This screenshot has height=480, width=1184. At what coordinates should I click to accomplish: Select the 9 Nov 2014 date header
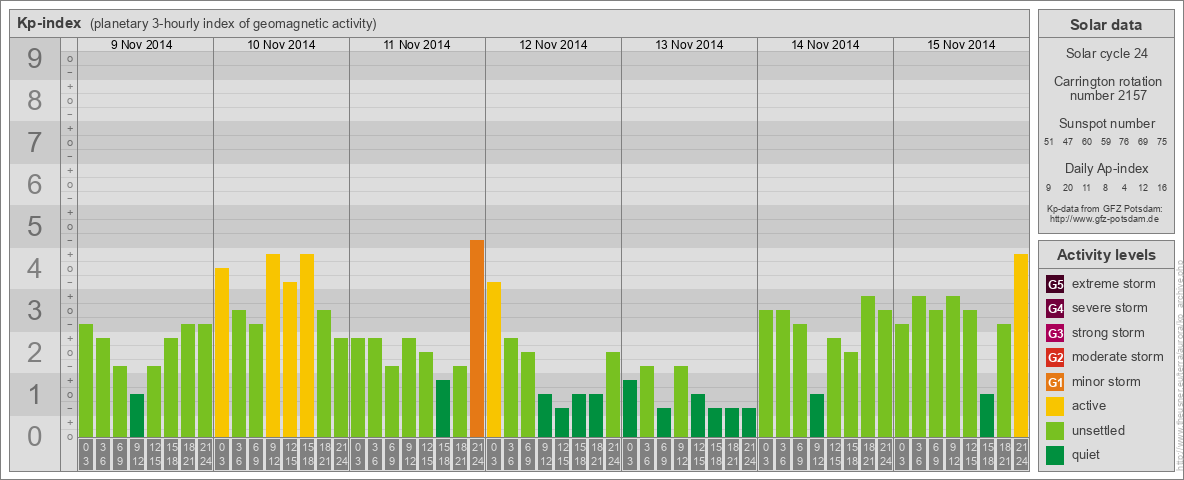141,45
